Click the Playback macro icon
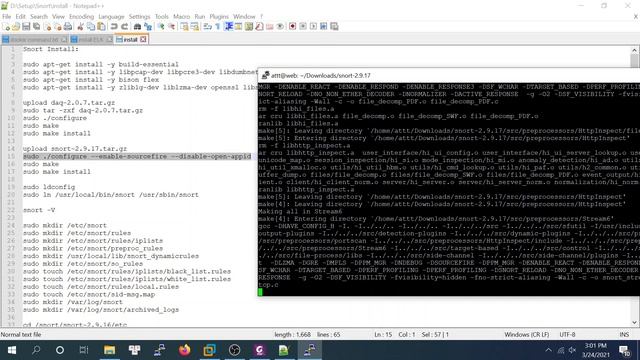Screen dimensions: 640x360 (x=313, y=27)
